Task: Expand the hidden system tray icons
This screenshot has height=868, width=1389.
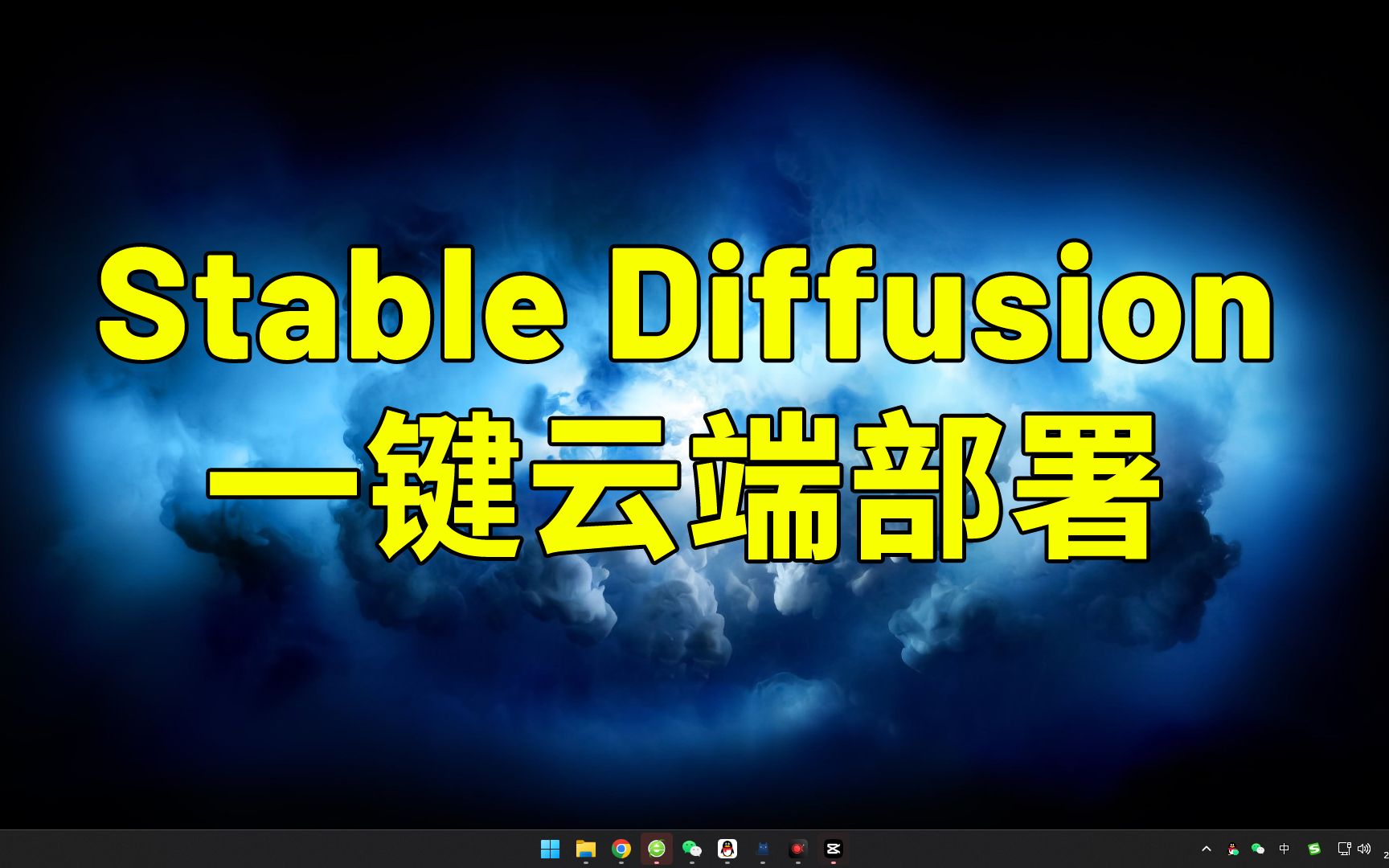Action: (x=1207, y=849)
